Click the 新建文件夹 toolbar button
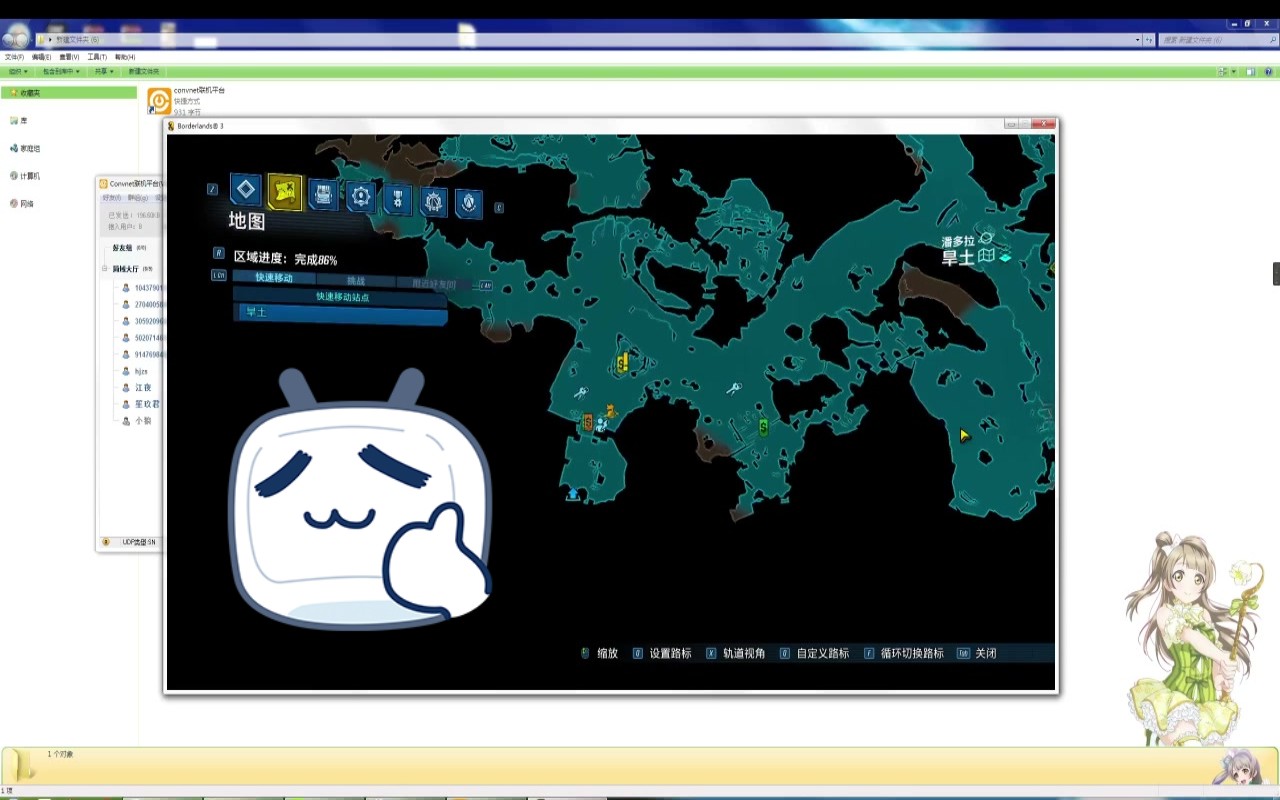Screen dimensions: 1280x800 click(143, 72)
